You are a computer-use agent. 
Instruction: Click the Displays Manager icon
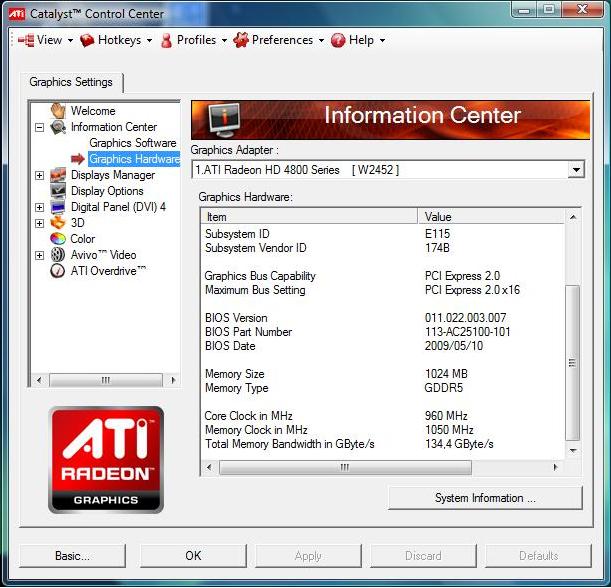(x=58, y=175)
